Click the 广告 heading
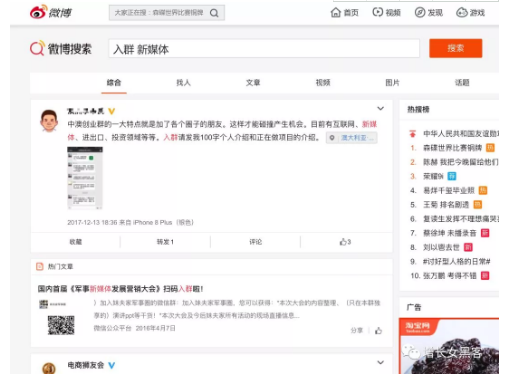This screenshot has width=513, height=392. 414,307
